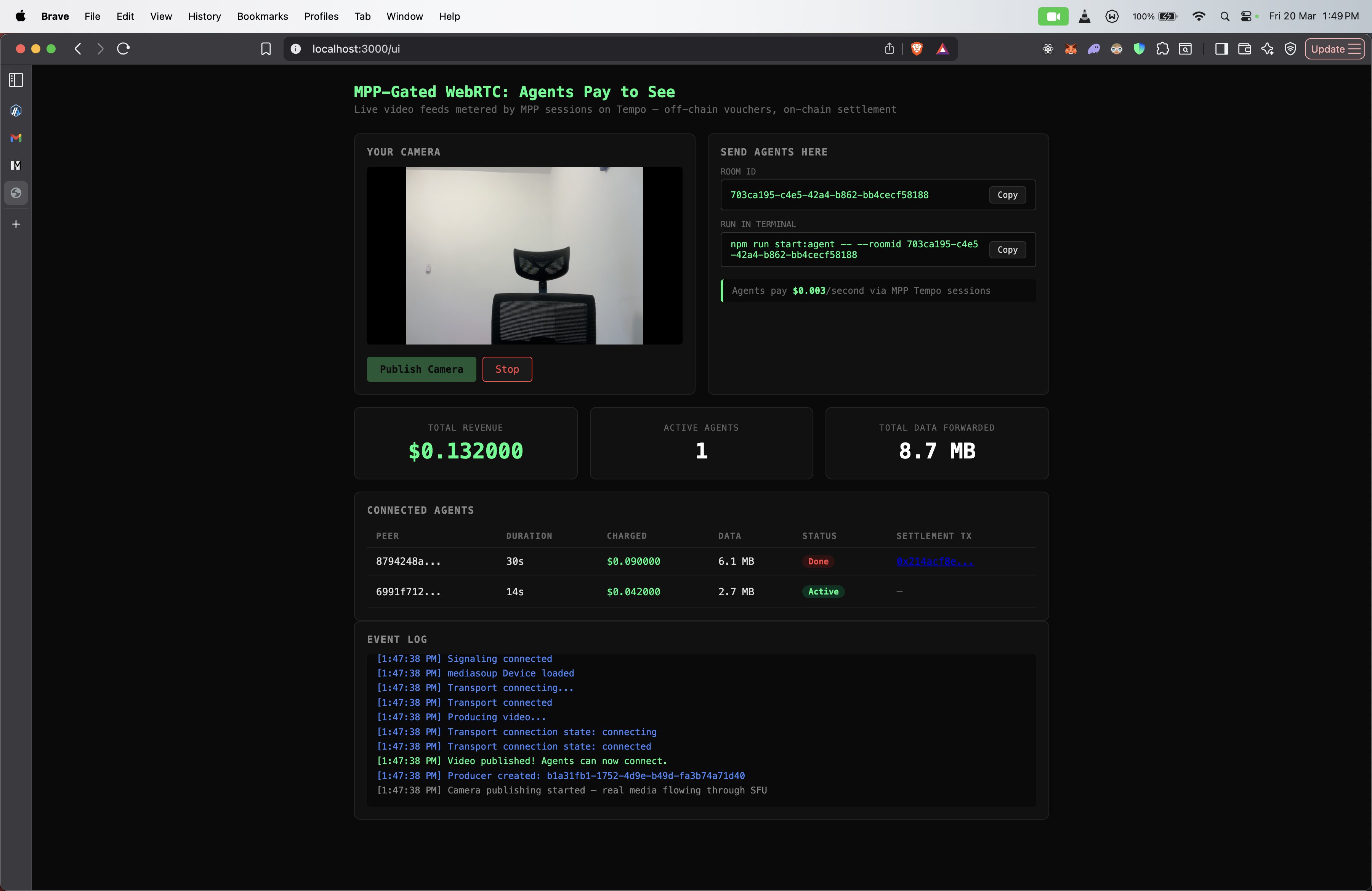The height and width of the screenshot is (891, 1372).
Task: Reload the page with refresh icon
Action: click(123, 49)
